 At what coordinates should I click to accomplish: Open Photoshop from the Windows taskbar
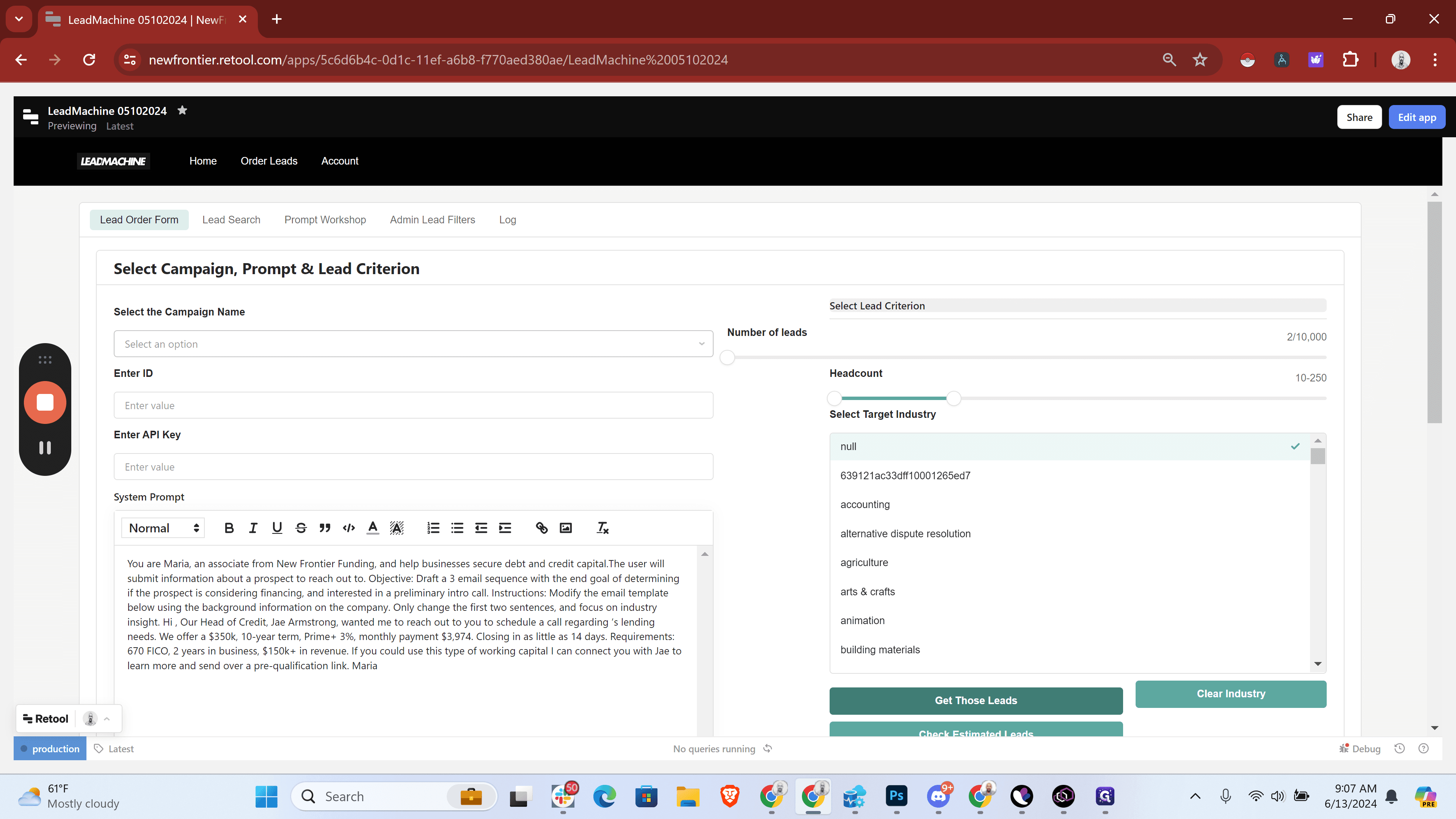(x=896, y=796)
